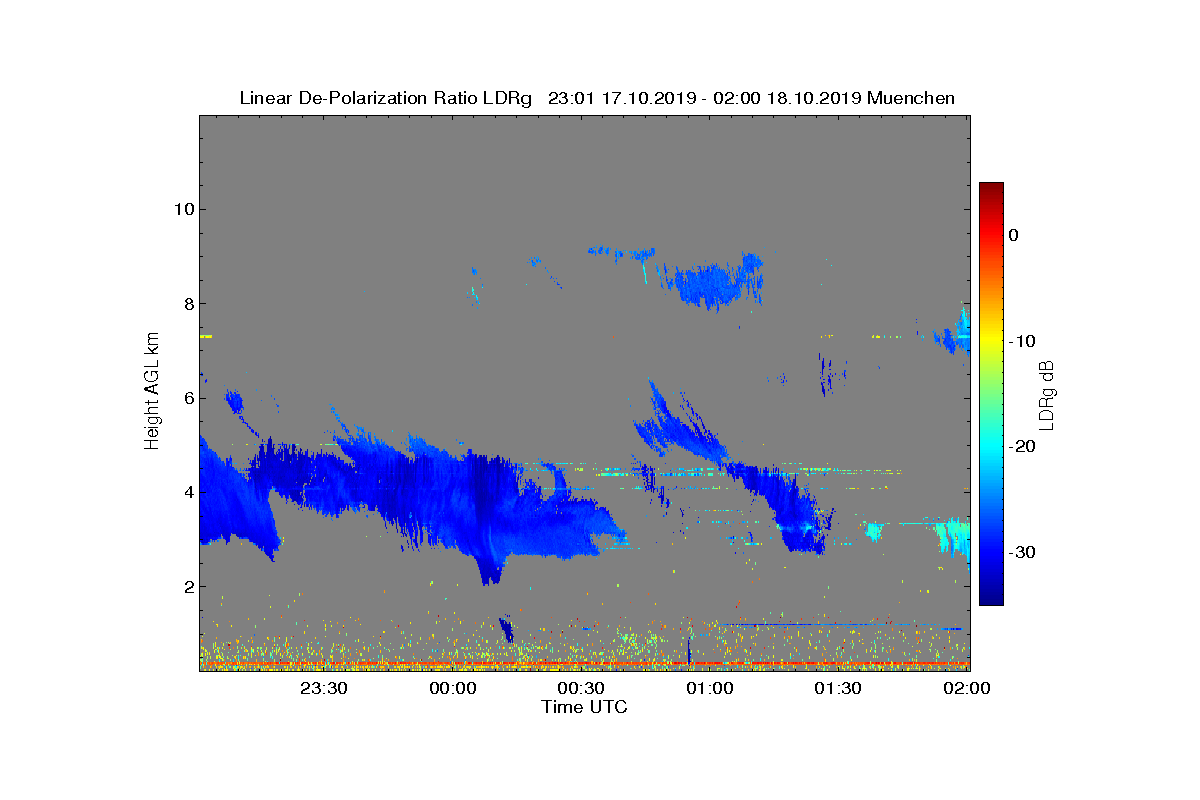Click the plot title 'Linear De-Polarization Ratio LDRg'
This screenshot has height=800, width=1200.
tap(386, 98)
